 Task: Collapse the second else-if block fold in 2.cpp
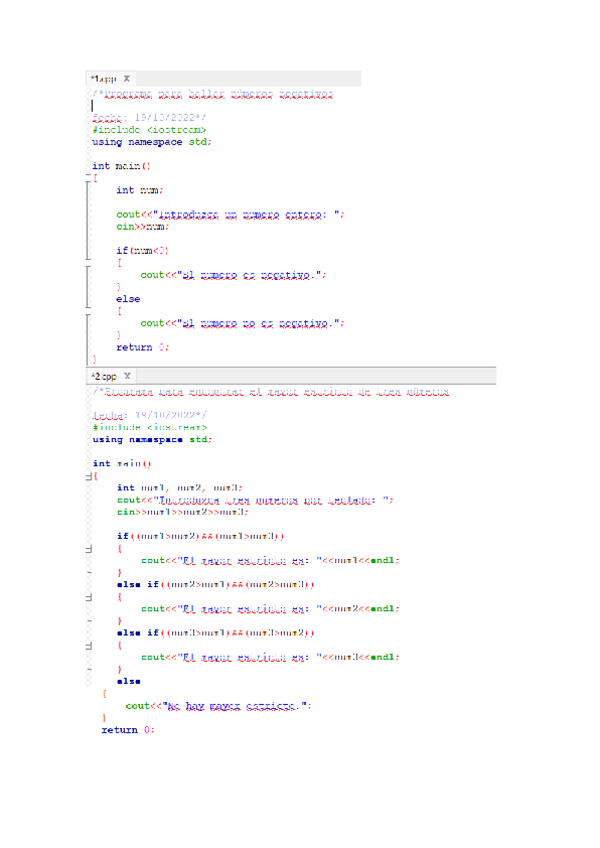pos(89,644)
